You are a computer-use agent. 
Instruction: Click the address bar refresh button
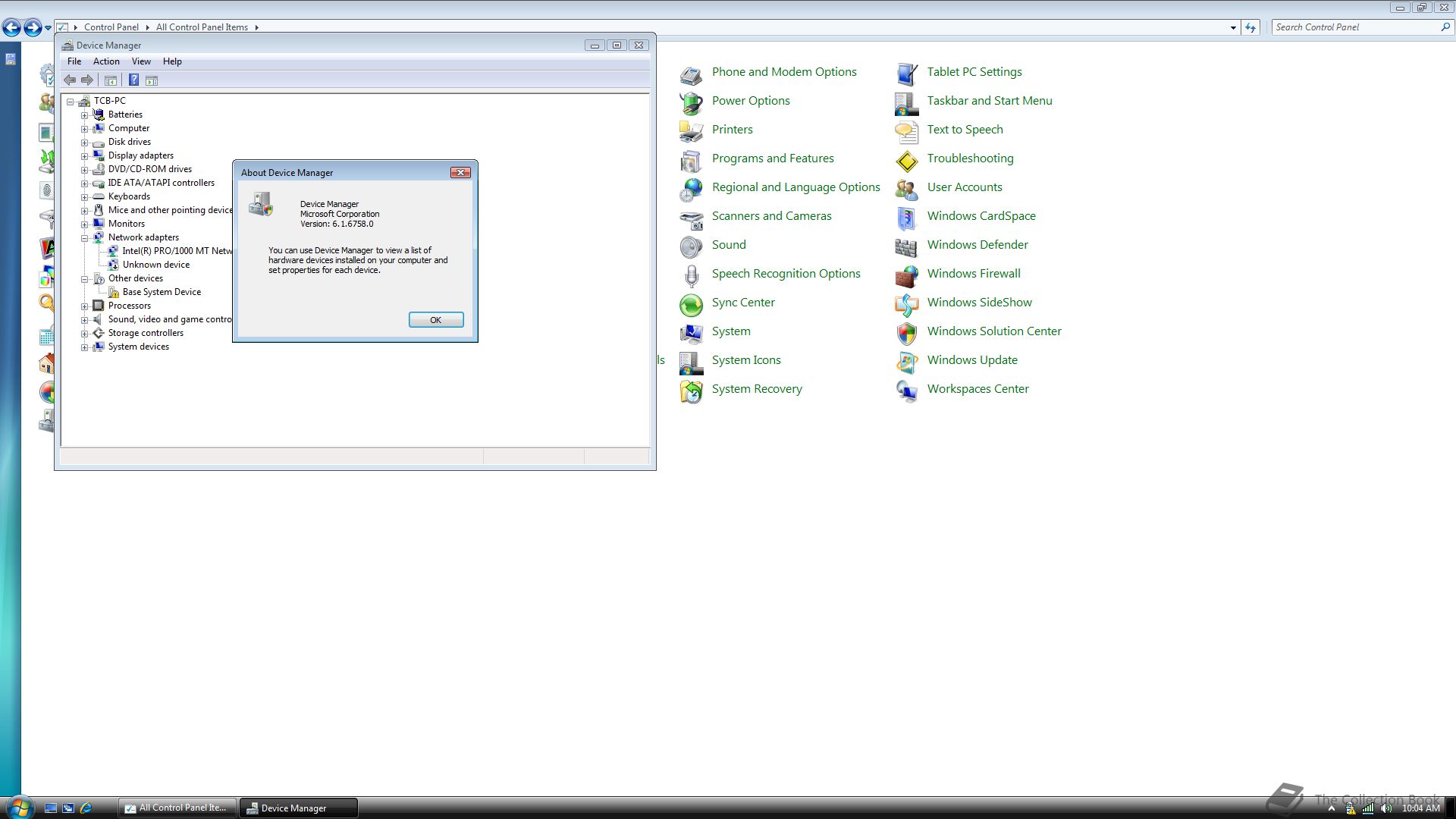[x=1250, y=27]
